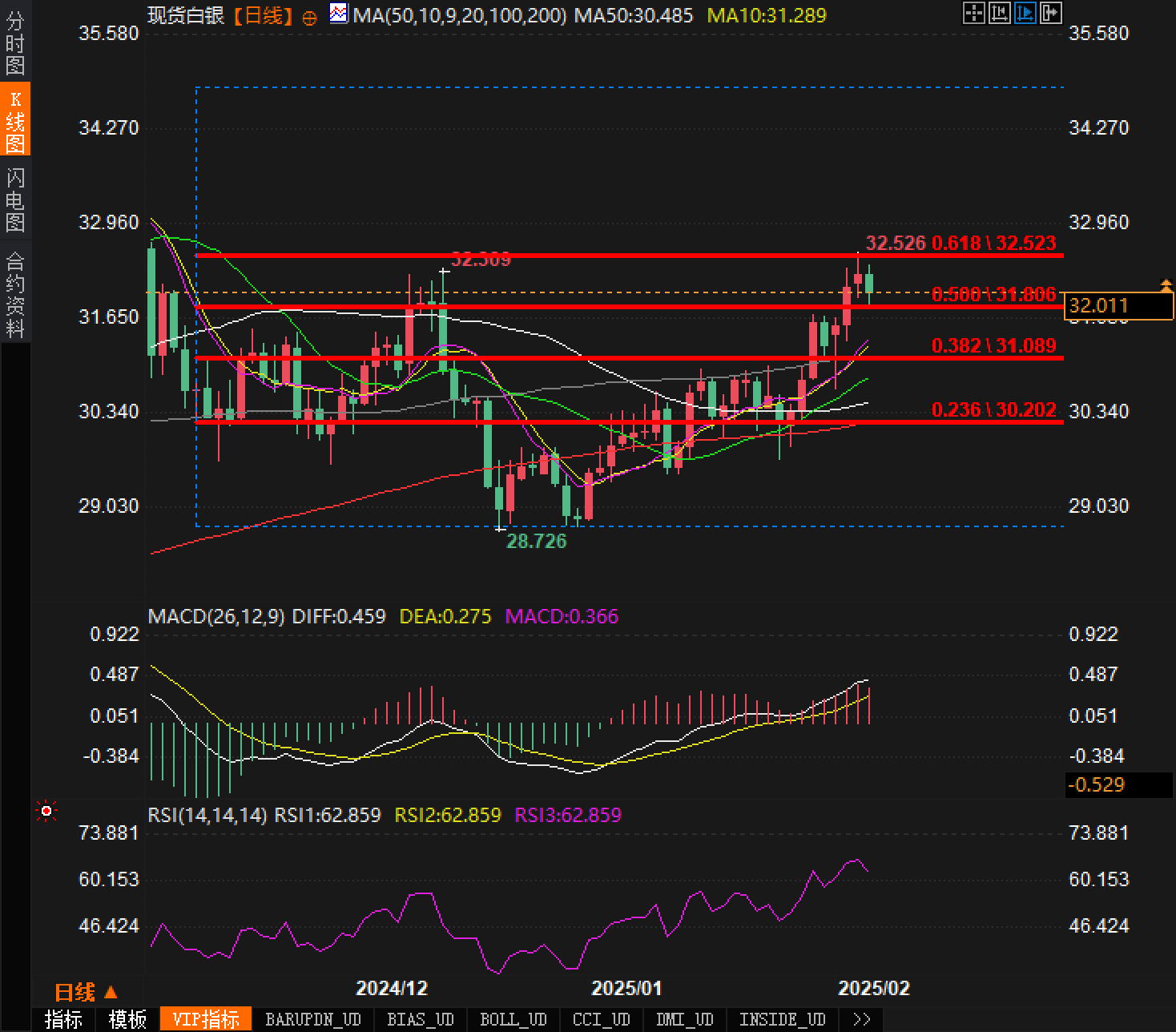
Task: Click the 32.526 high price label
Action: (896, 243)
